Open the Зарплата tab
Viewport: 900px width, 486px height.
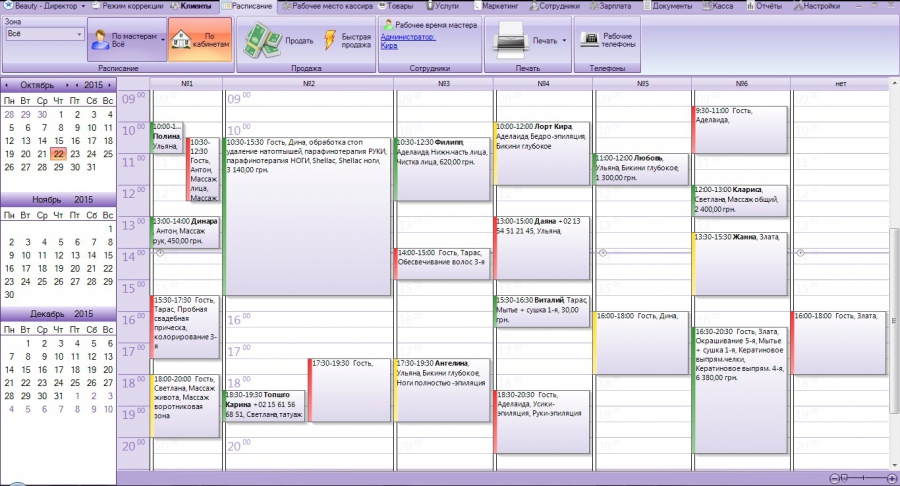point(611,6)
